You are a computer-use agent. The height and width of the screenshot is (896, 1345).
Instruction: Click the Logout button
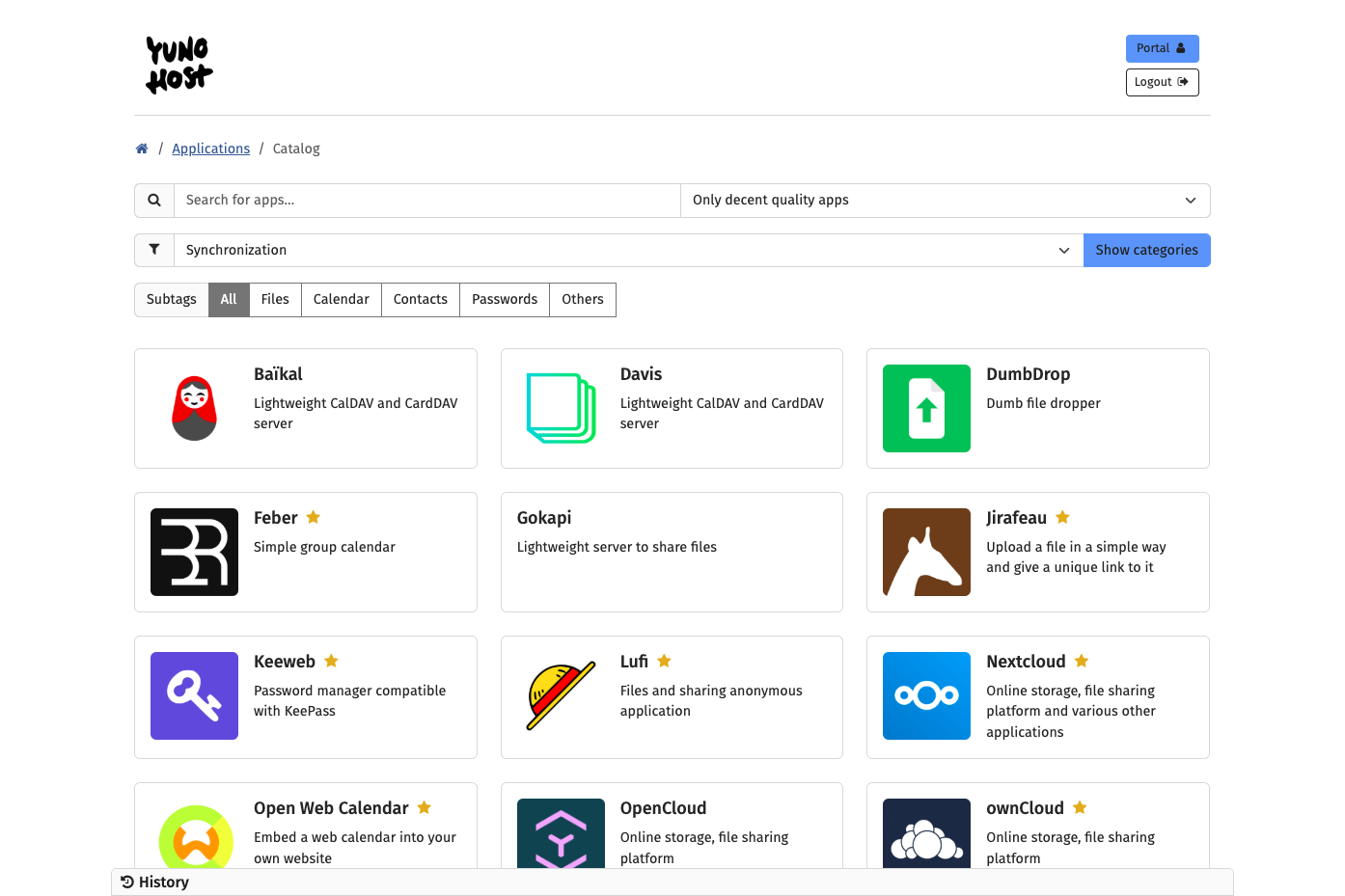tap(1162, 82)
